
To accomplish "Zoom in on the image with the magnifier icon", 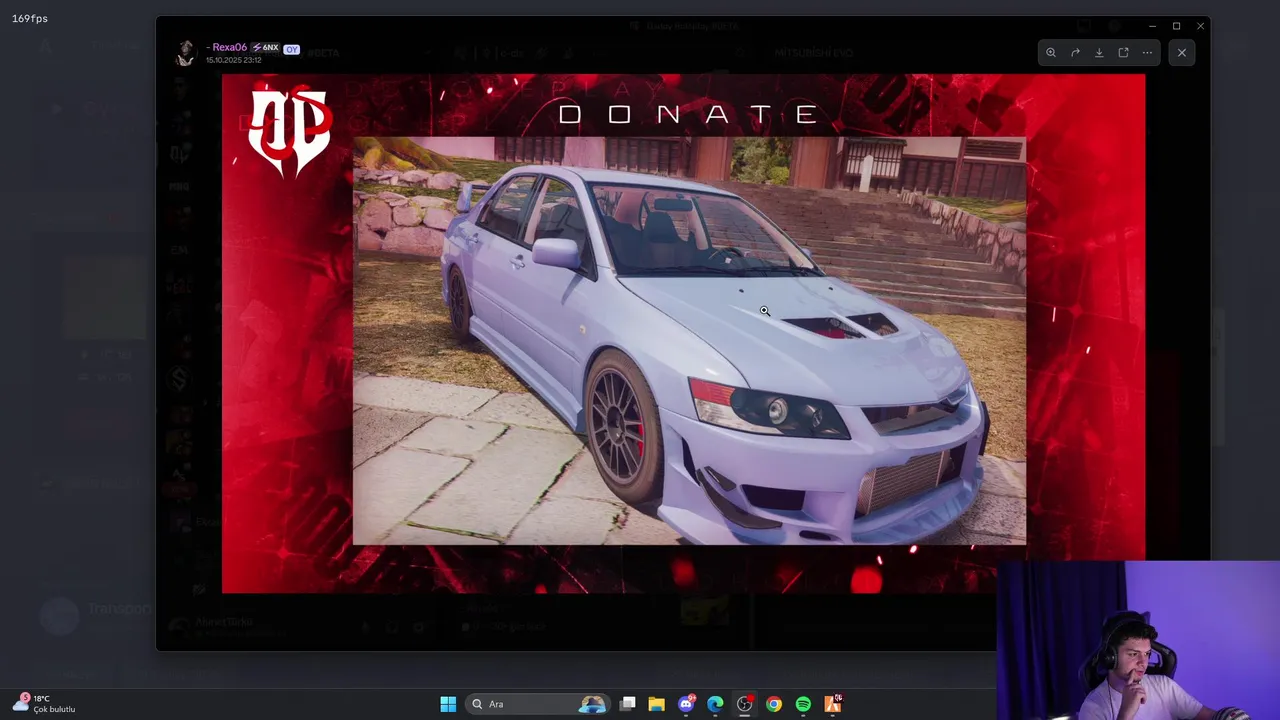I will coord(1051,53).
